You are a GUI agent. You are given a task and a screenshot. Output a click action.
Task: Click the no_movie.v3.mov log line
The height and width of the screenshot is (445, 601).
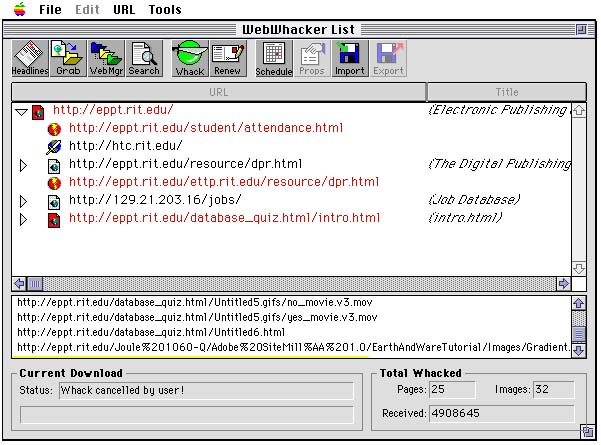(x=195, y=302)
